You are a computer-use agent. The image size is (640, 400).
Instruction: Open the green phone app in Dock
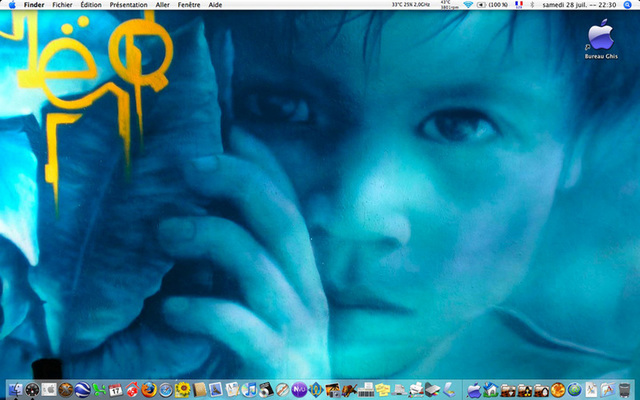[99, 390]
